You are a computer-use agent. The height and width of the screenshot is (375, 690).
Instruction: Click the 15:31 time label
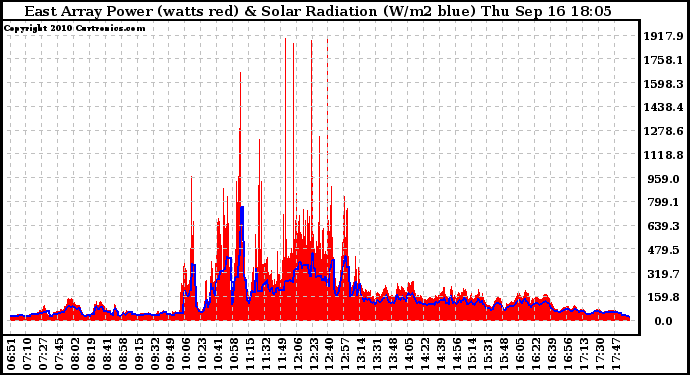click(x=488, y=353)
